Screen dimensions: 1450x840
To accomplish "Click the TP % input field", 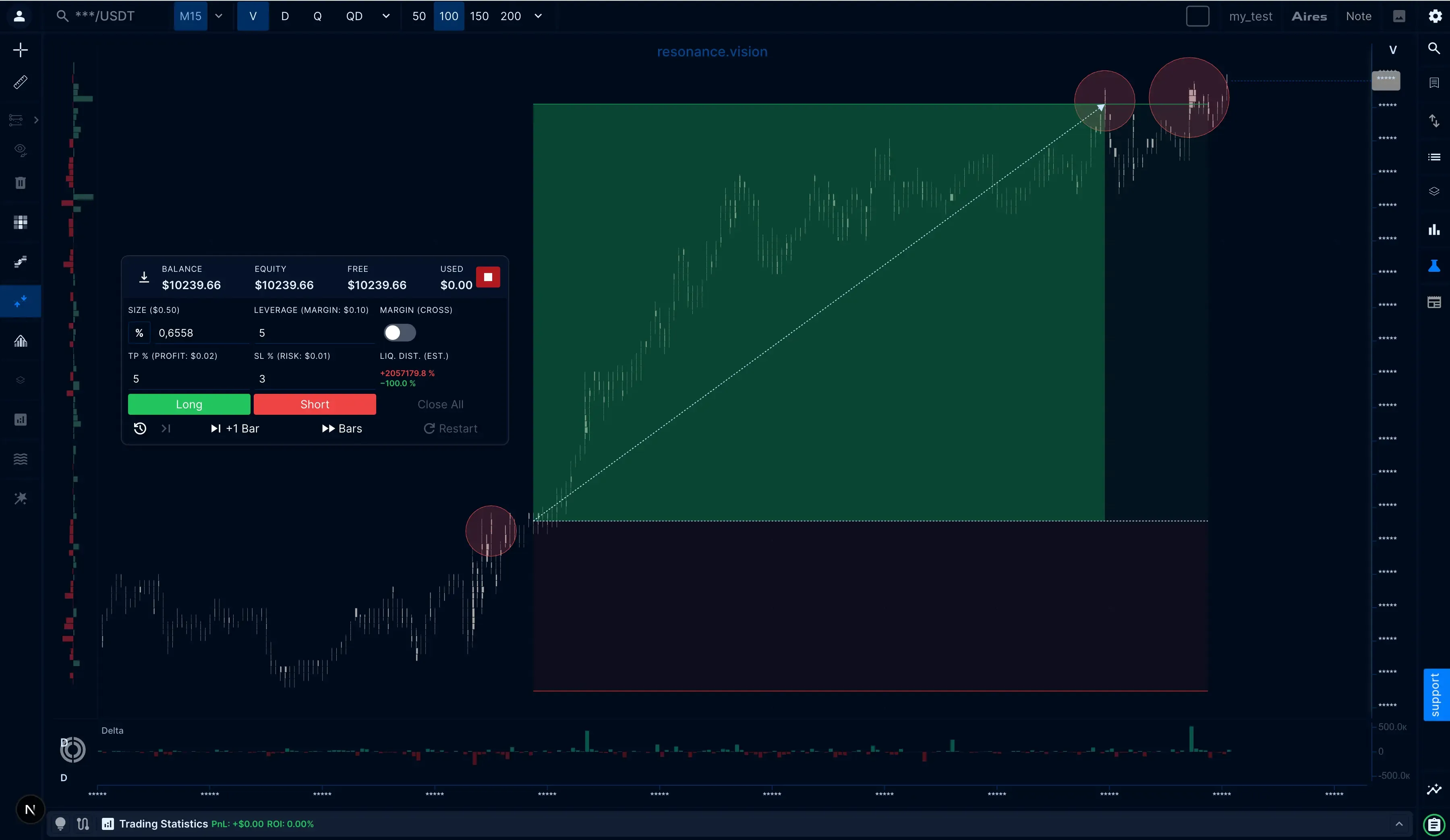I will click(188, 379).
